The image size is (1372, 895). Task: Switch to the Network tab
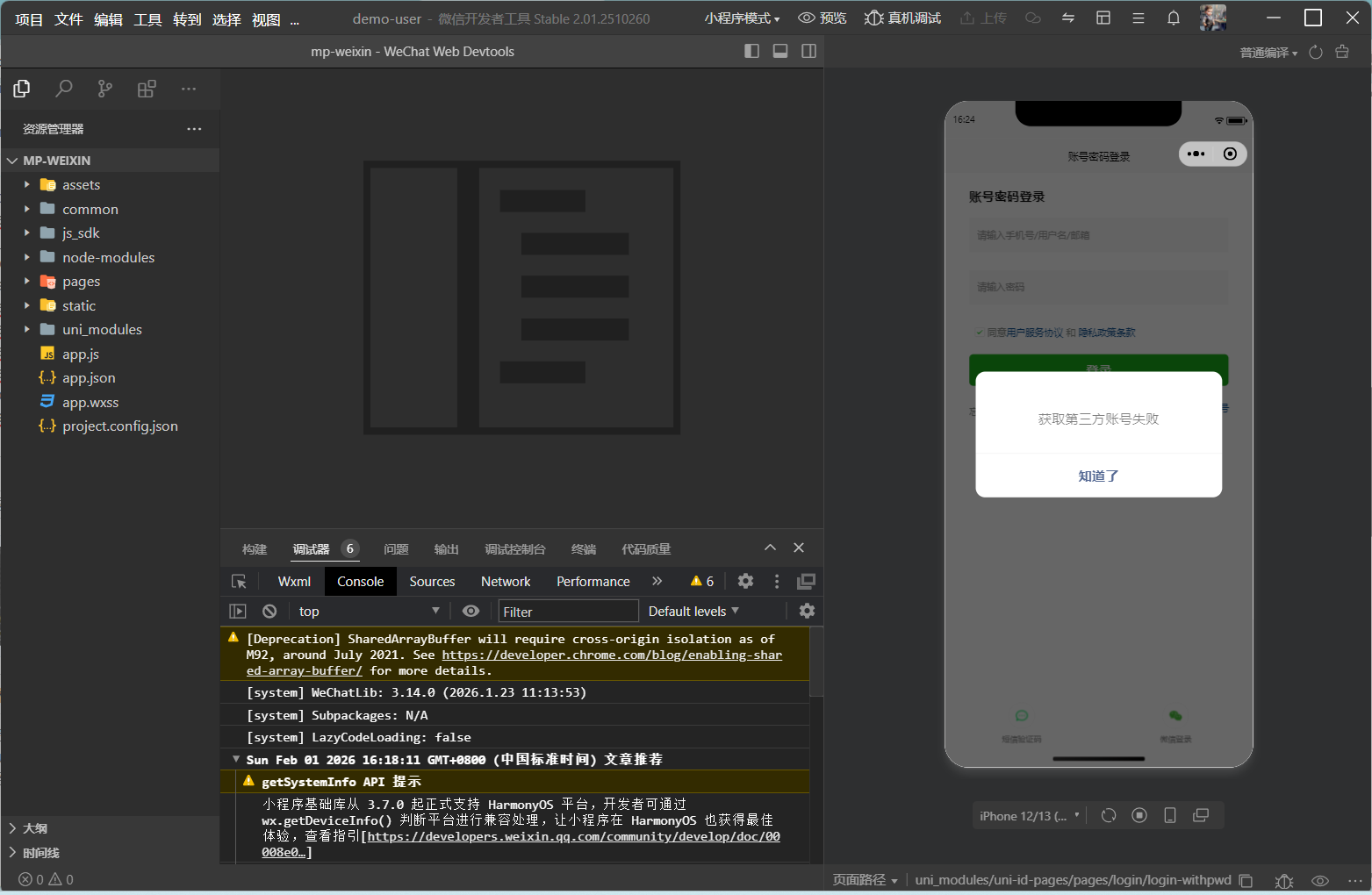click(x=506, y=582)
